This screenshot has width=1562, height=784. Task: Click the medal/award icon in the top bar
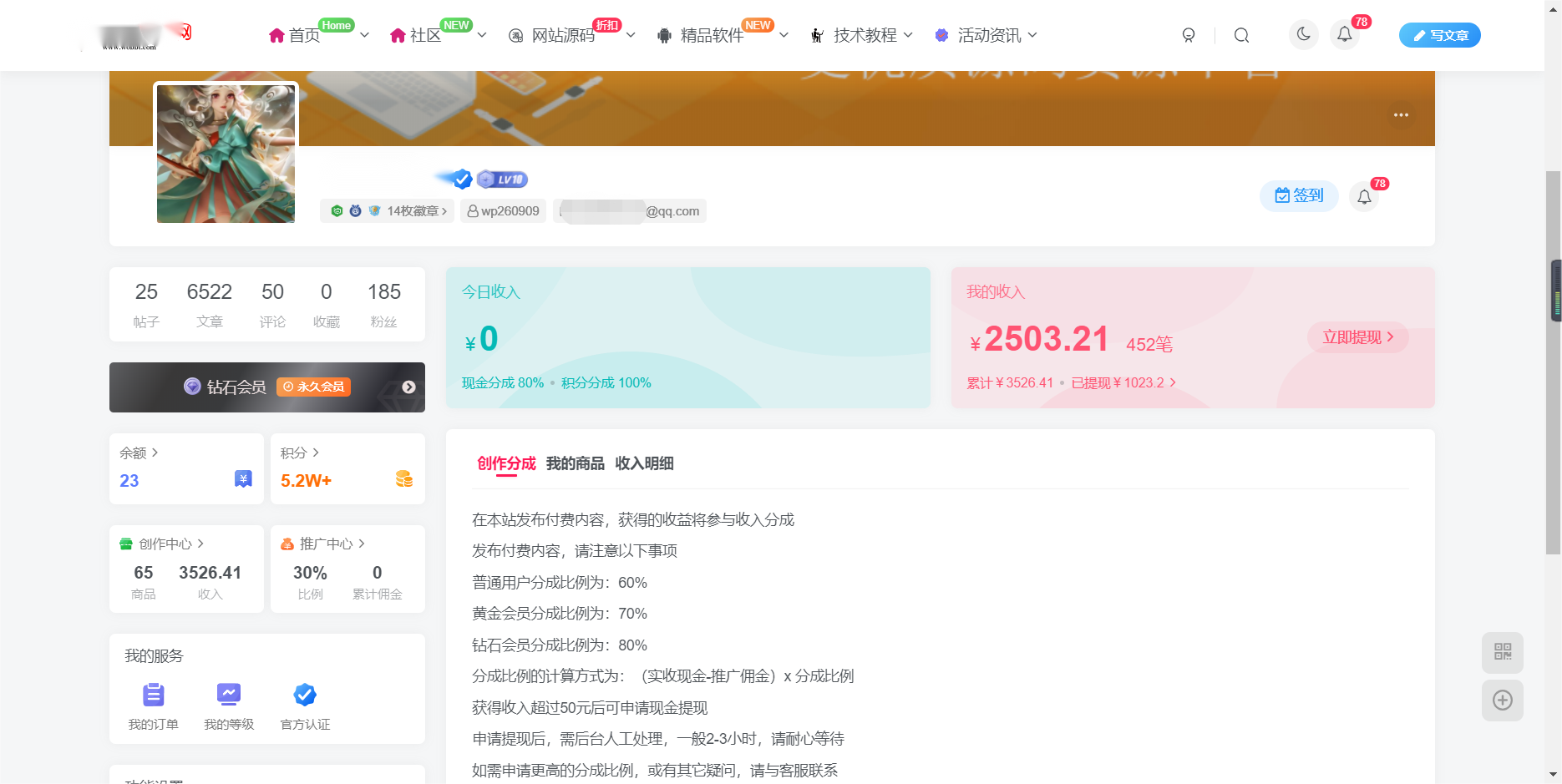(x=1189, y=35)
